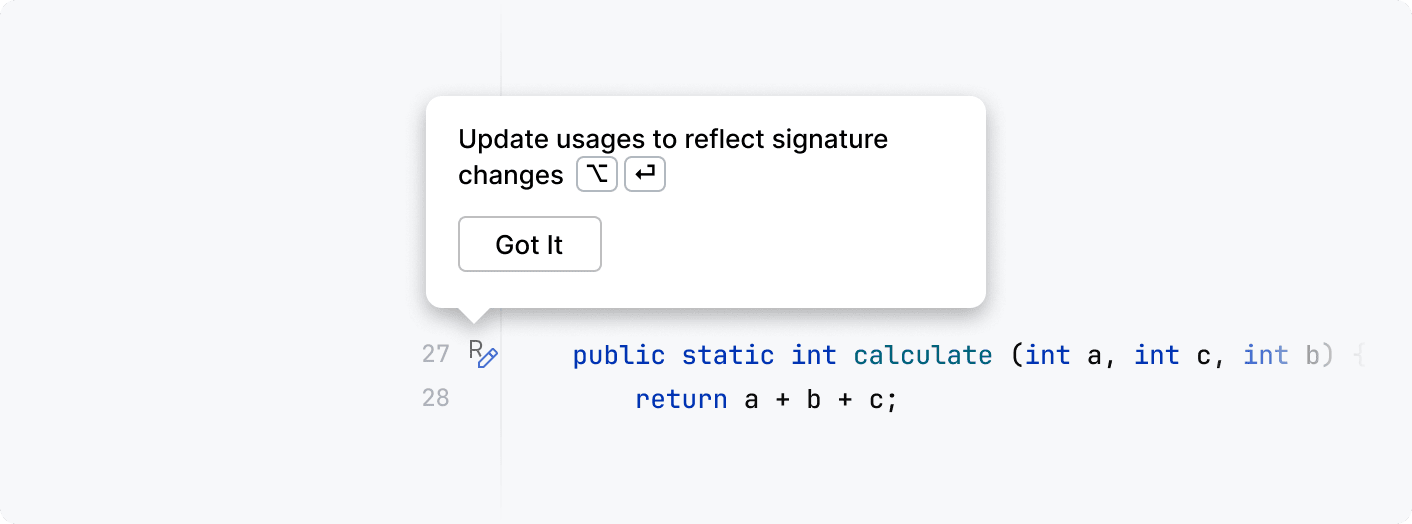Click the Option key shortcut icon
Screen dimensions: 1412x524
tap(597, 175)
